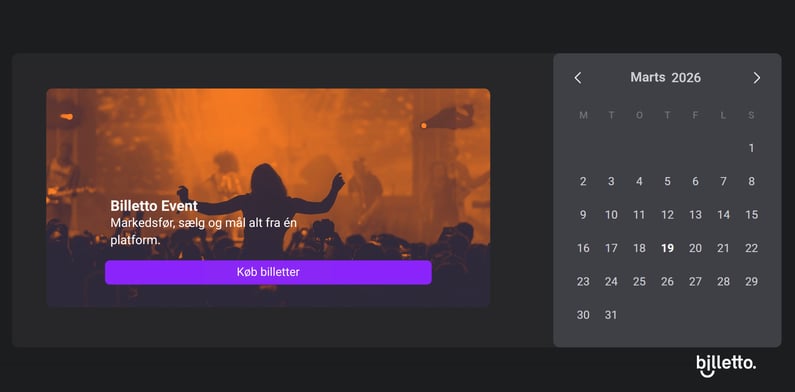Viewport: 795px width, 392px height.
Task: Select date 15 in March
Action: pos(751,215)
